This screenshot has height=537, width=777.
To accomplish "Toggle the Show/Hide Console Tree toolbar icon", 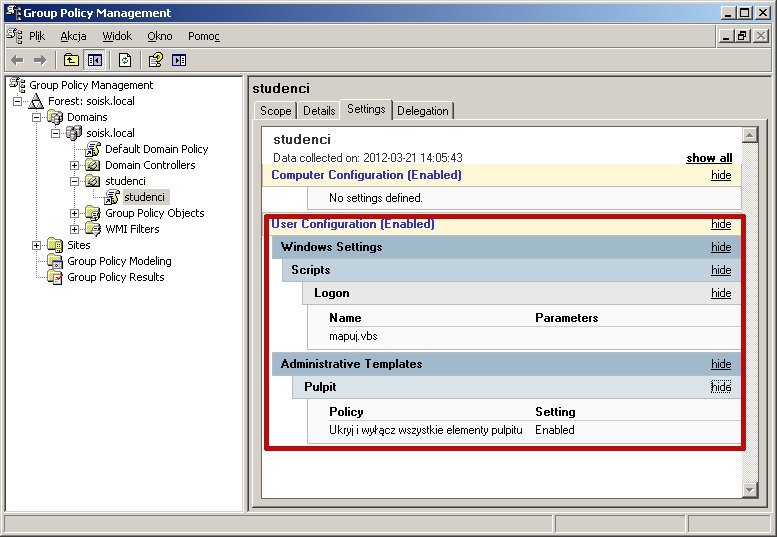I will (x=95, y=60).
